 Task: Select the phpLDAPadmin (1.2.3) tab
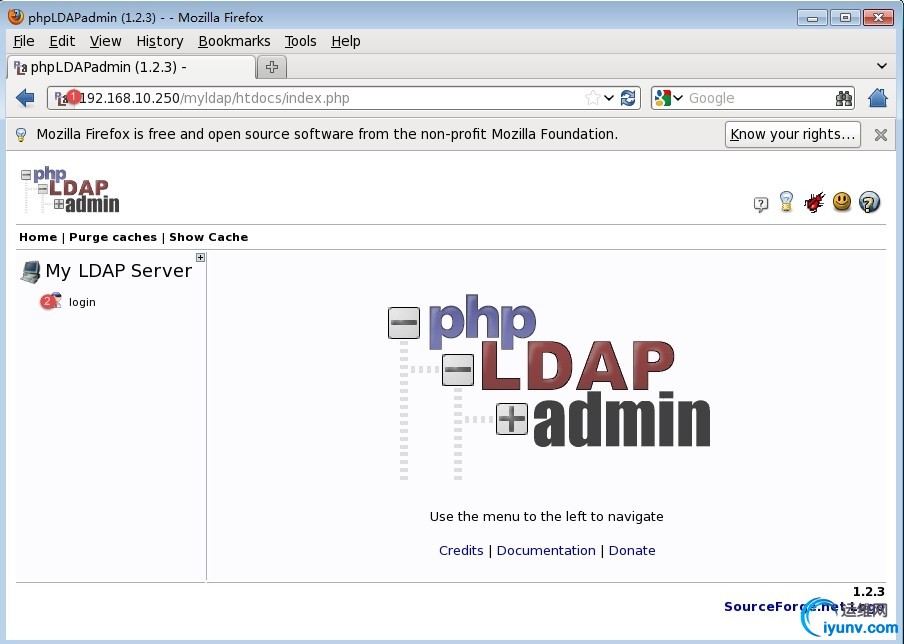coord(131,67)
